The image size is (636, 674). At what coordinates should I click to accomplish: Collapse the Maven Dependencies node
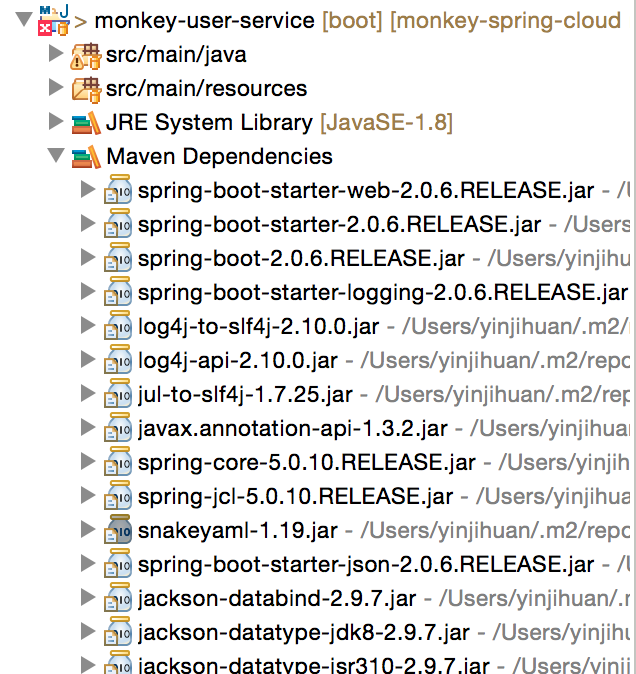click(56, 155)
